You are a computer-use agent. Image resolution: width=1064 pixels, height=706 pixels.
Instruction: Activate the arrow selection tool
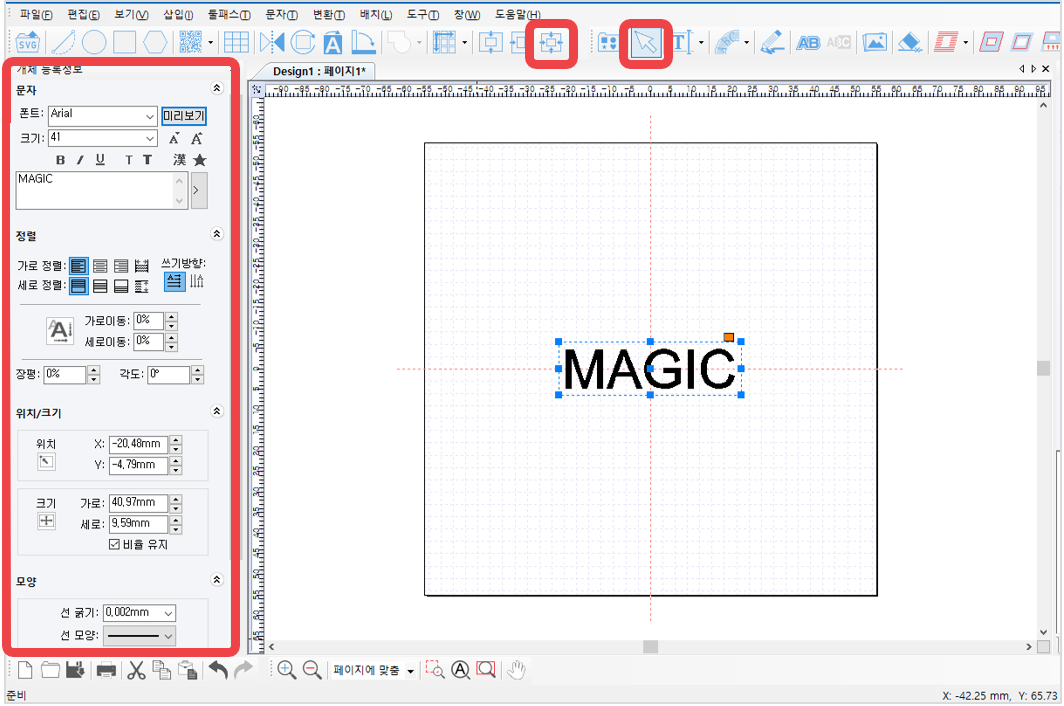click(x=645, y=43)
